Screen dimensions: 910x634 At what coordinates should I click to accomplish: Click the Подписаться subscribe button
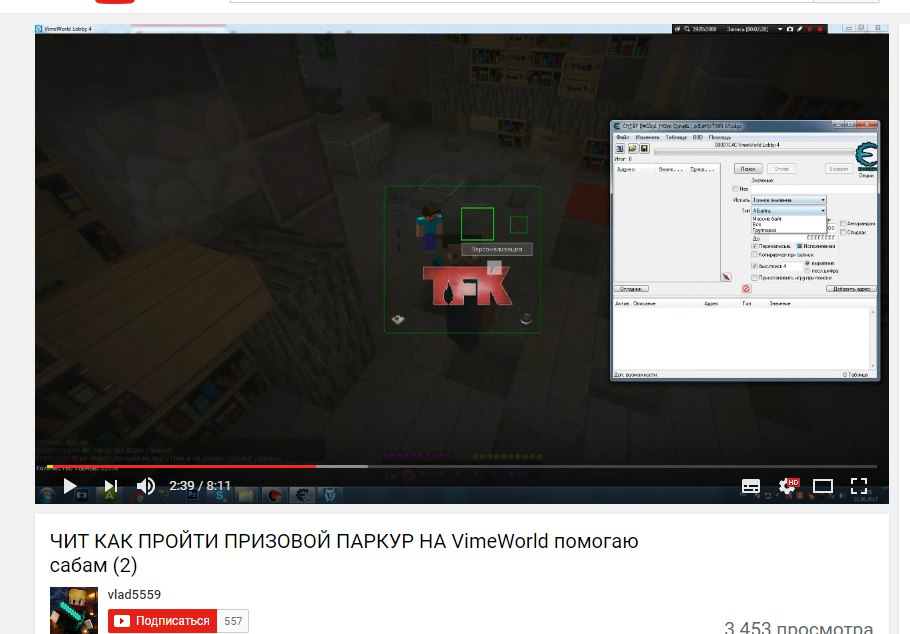[x=162, y=621]
